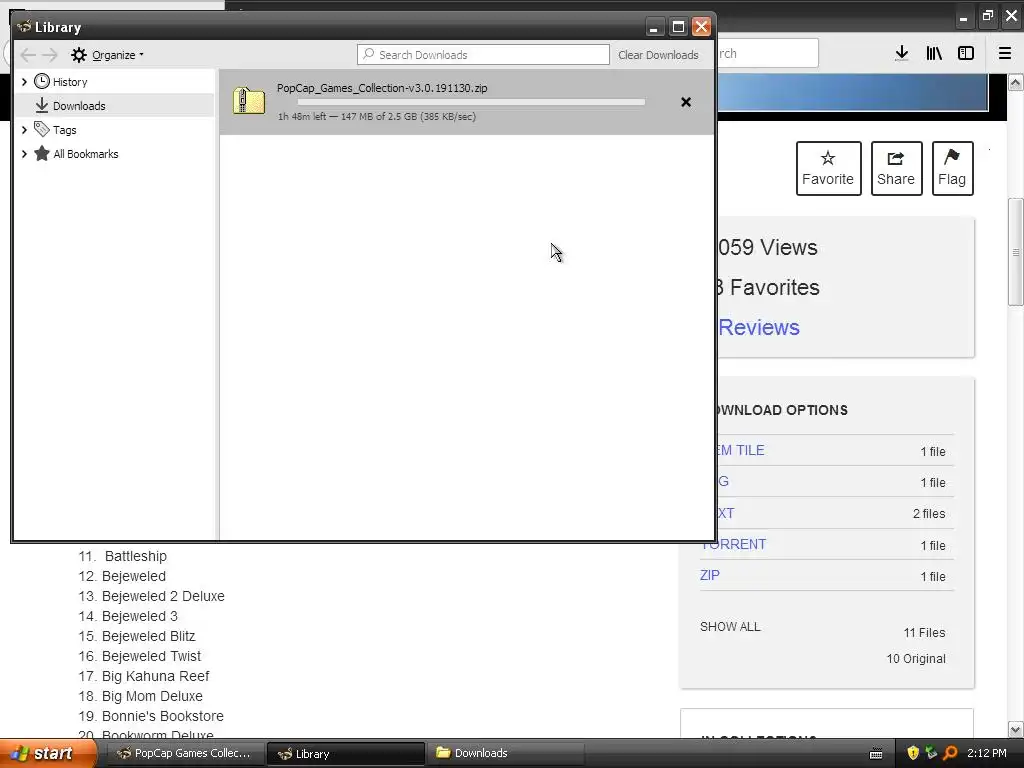Open Firefox library bookshelf icon
1024x768 pixels.
(x=934, y=54)
